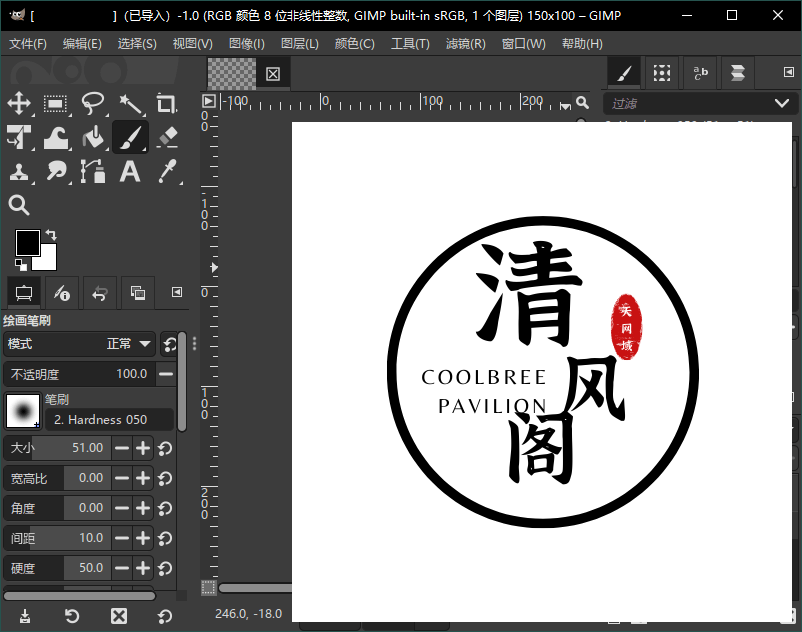Open the 窗口(W) menu
Viewport: 802px width, 632px height.
click(524, 44)
